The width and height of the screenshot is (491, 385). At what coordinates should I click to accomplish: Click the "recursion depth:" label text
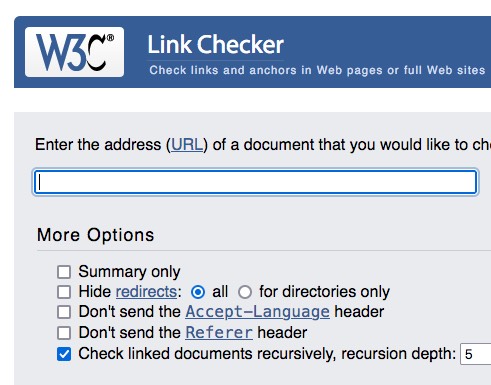click(398, 354)
